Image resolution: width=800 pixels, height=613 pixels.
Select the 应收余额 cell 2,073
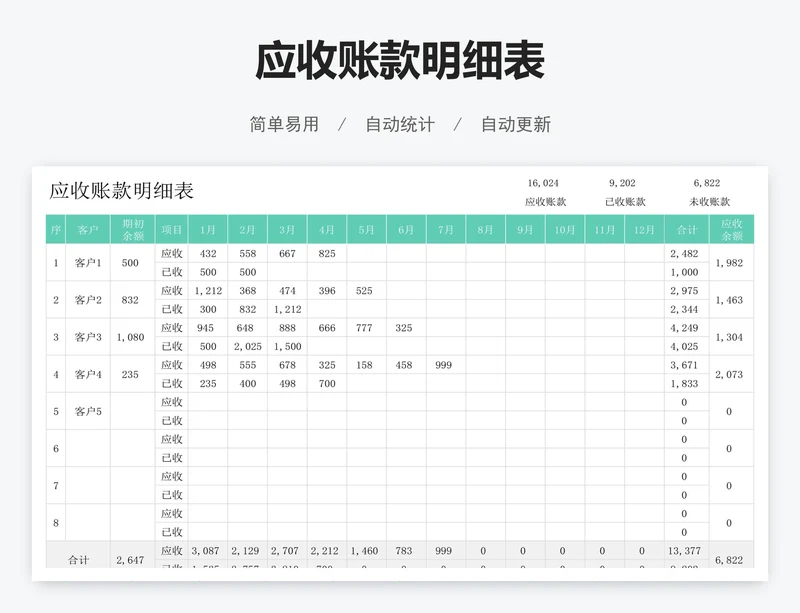(x=731, y=375)
